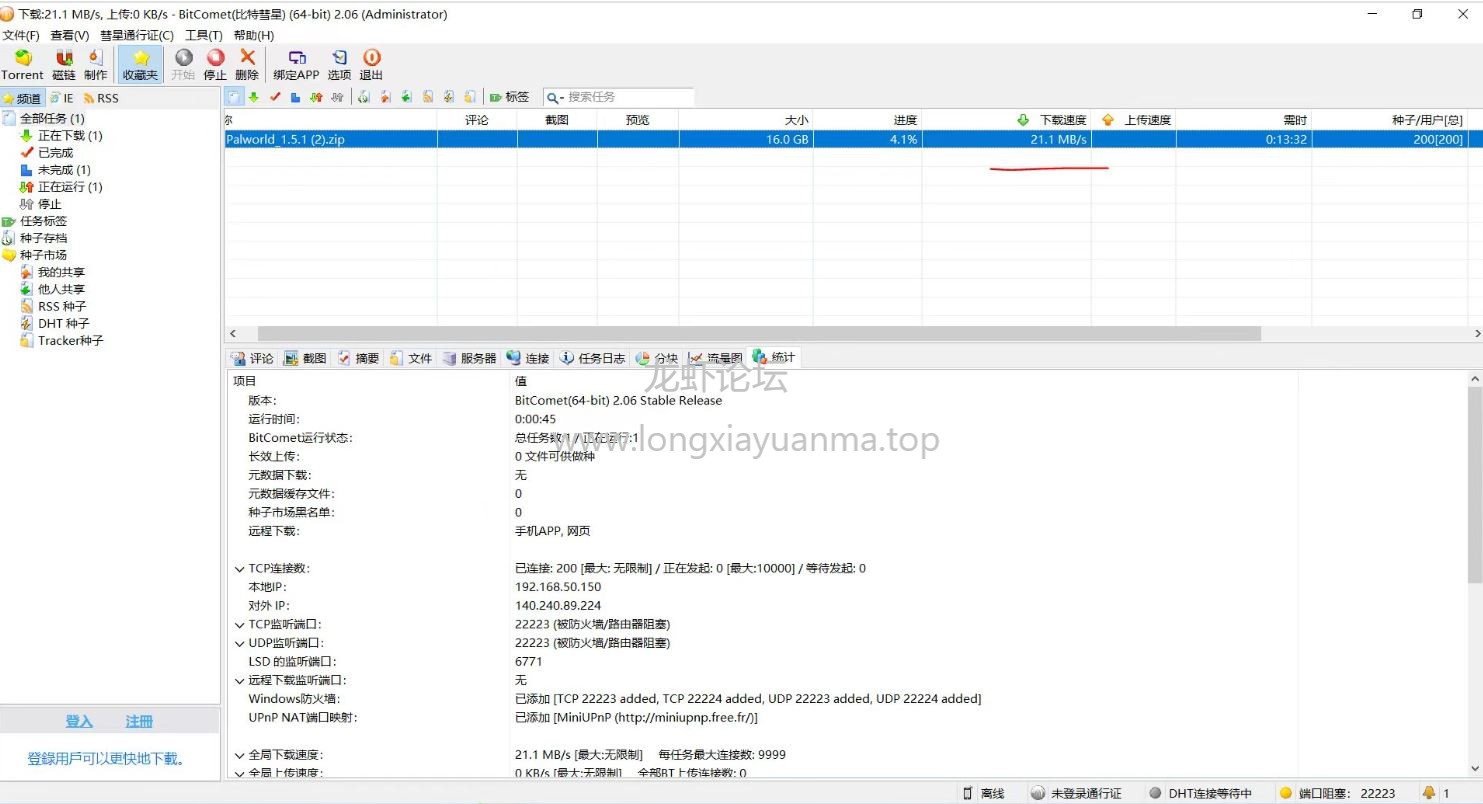Filter by downloading green arrow icon
Viewport: 1483px width, 804px height.
[254, 97]
